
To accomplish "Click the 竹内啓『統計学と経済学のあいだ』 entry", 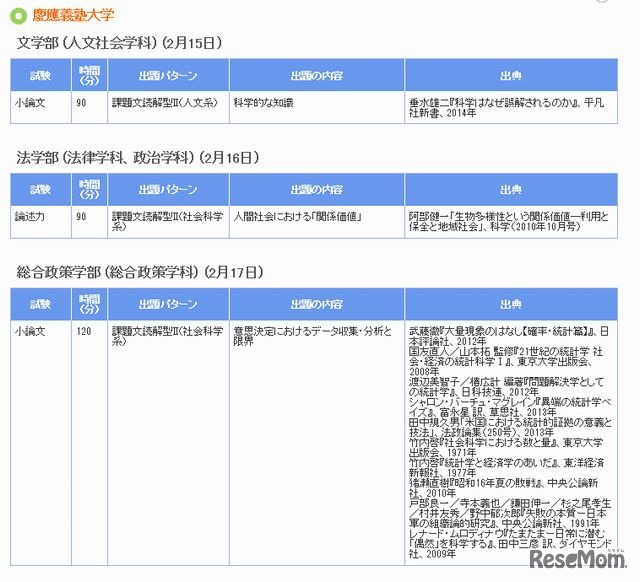I will [x=506, y=468].
